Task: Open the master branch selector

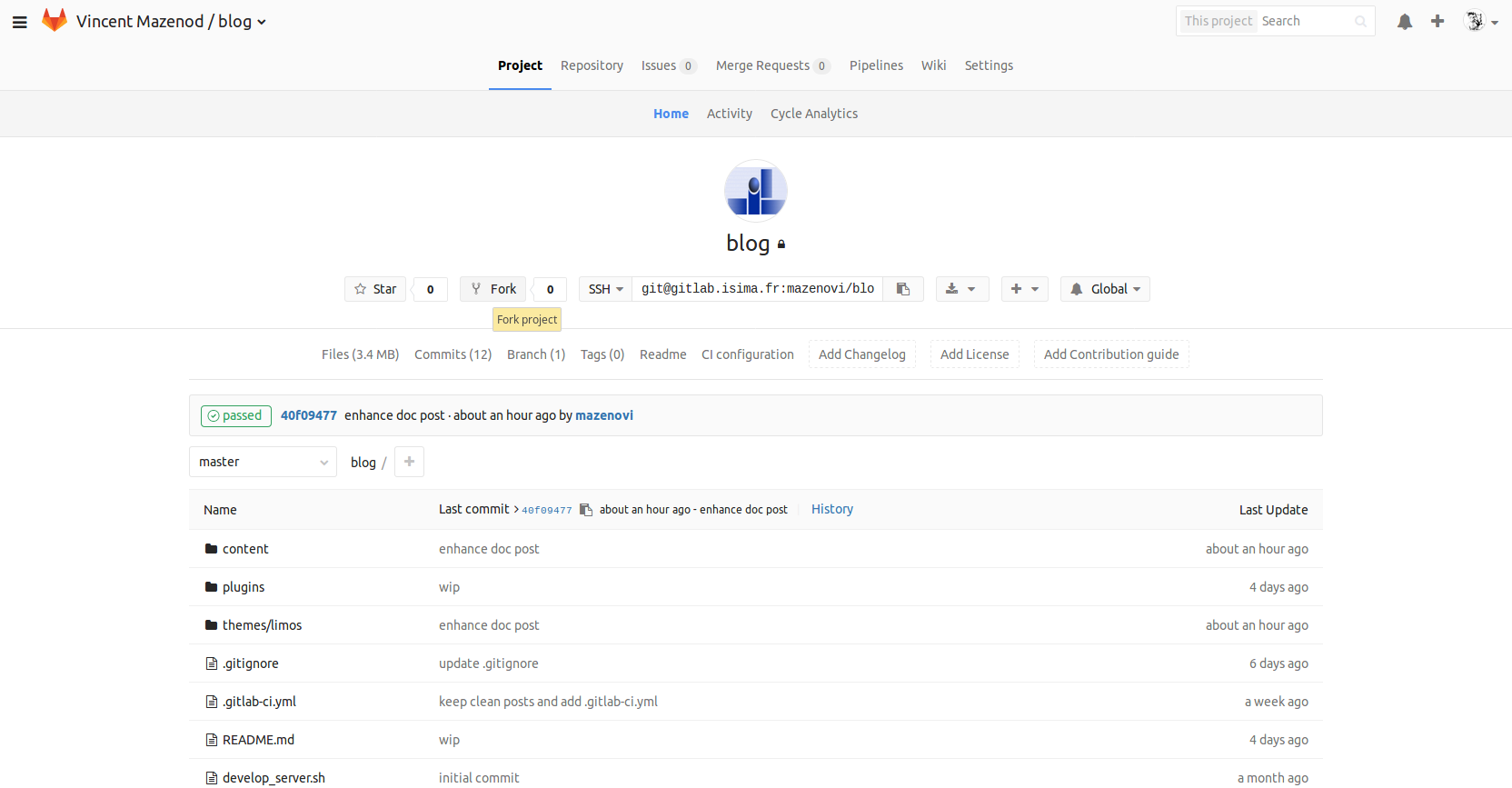Action: tap(263, 462)
